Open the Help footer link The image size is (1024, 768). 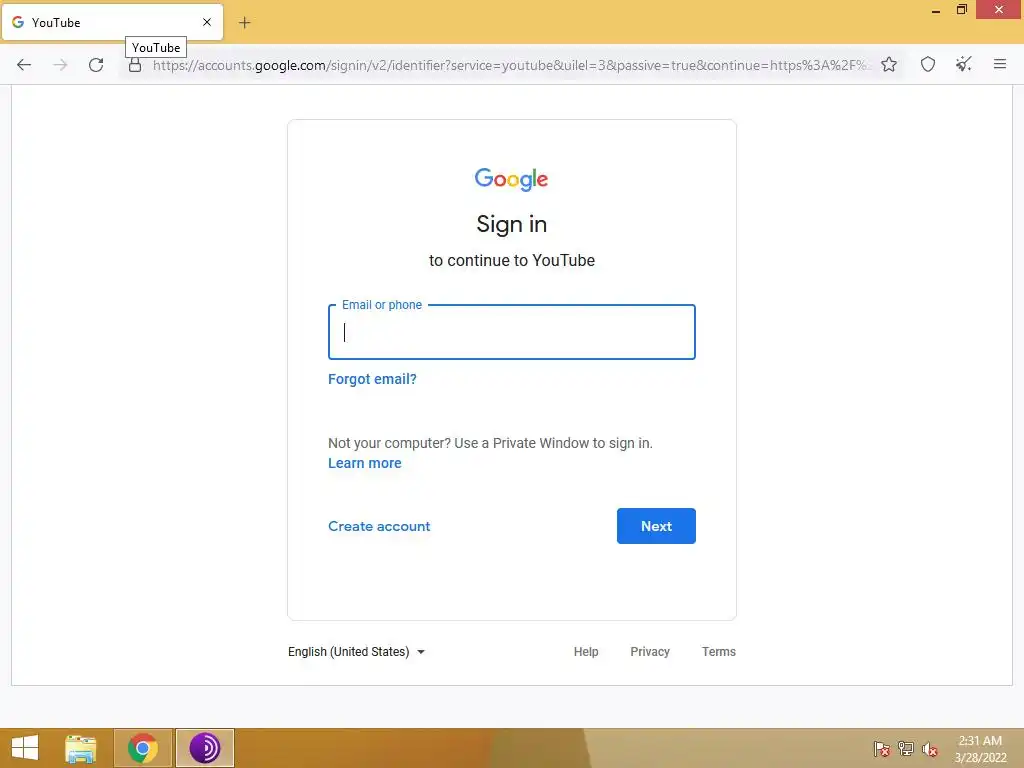coord(586,652)
